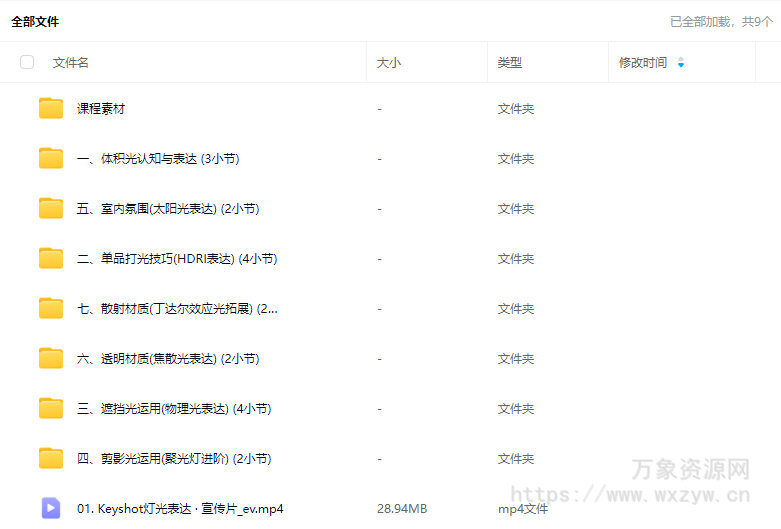The image size is (781, 529).
Task: Sort files by 类型 column header
Action: coord(509,63)
